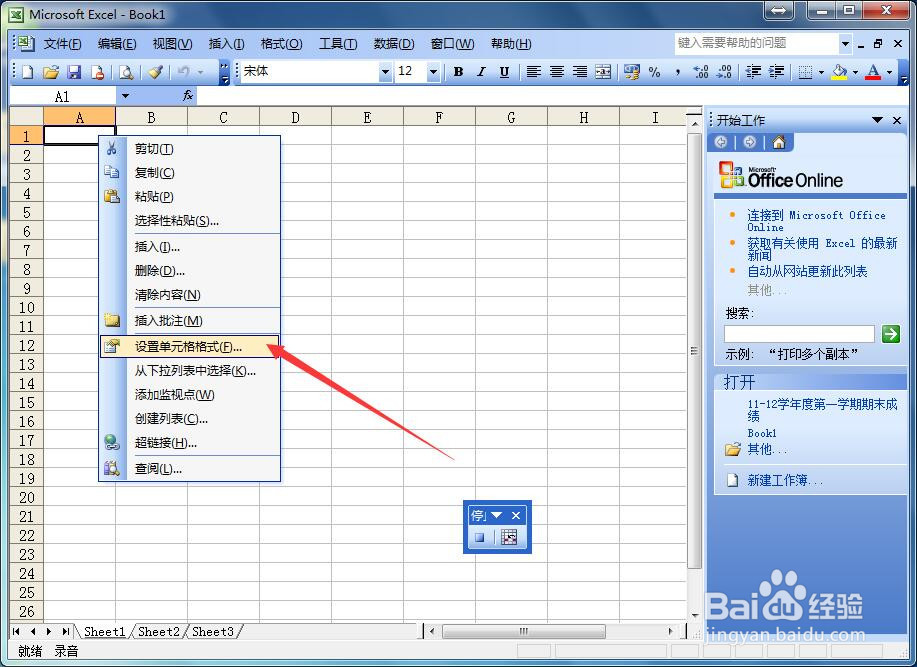The image size is (917, 667).
Task: Toggle Underline formatting
Action: pos(504,72)
